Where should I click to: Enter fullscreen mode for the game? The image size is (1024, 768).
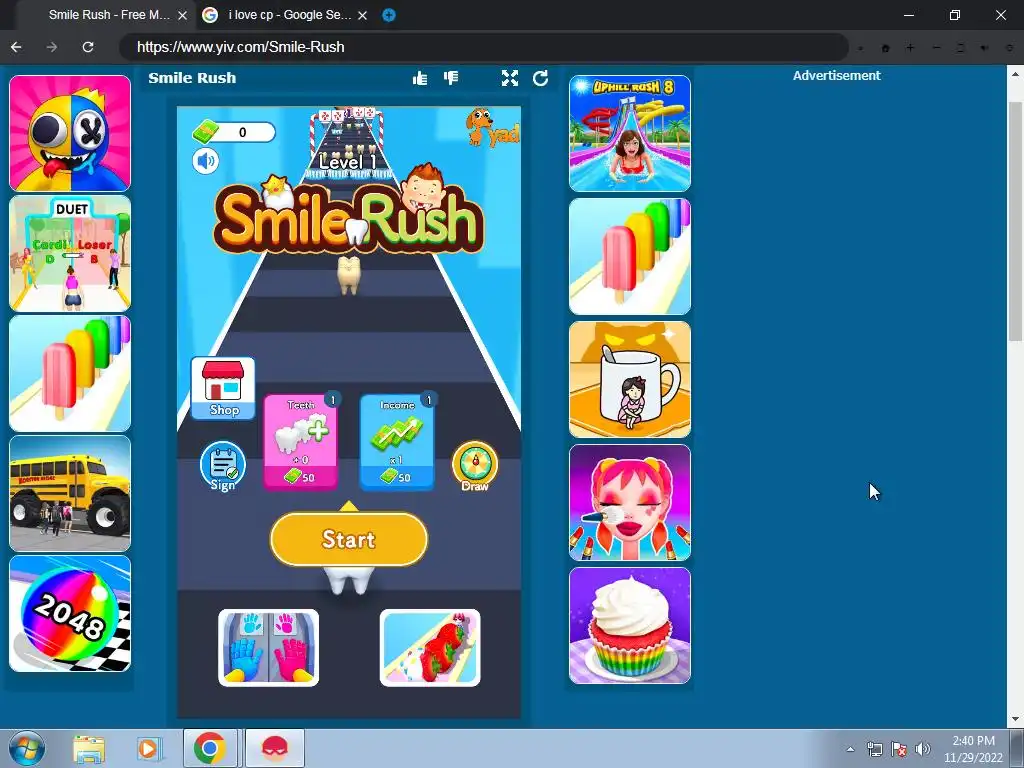509,78
